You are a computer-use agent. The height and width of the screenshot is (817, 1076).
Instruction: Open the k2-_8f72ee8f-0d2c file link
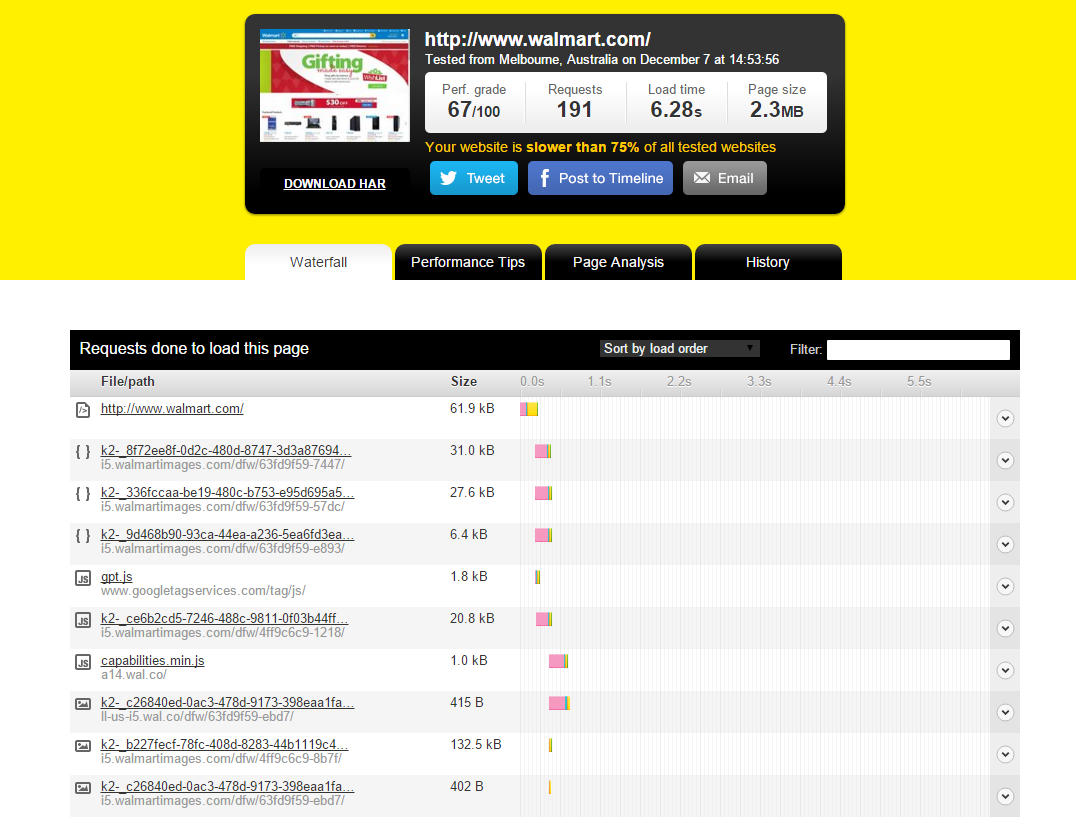[x=226, y=451]
